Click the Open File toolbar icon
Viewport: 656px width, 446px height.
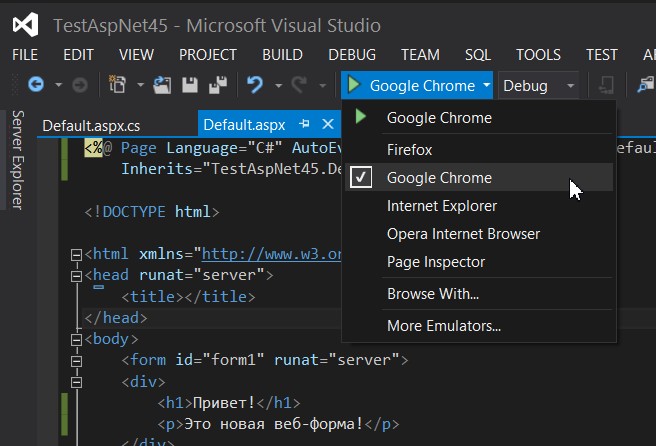[x=162, y=85]
